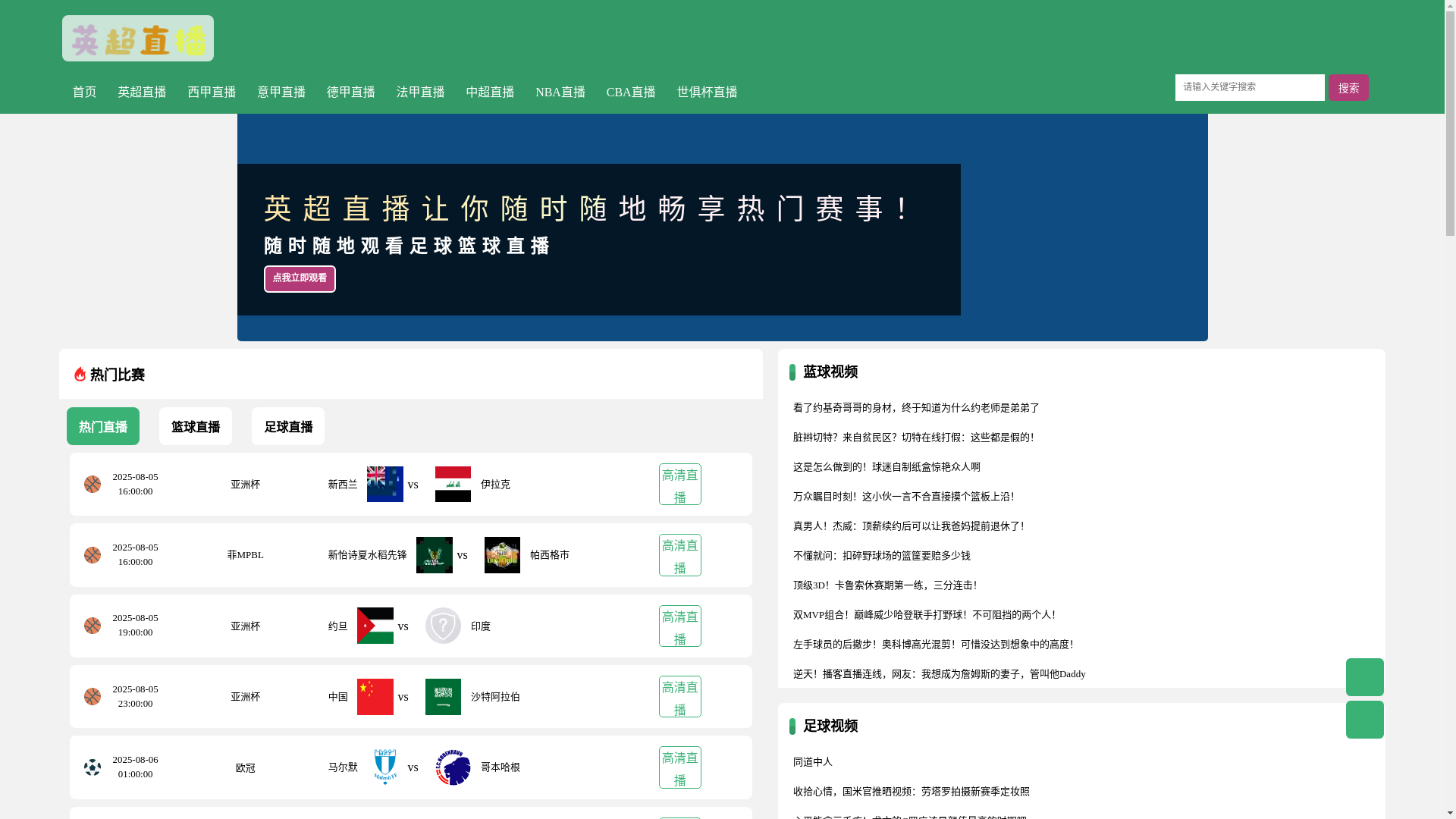1456x819 pixels.
Task: Go to 西甲直播 in the navigation
Action: [212, 93]
